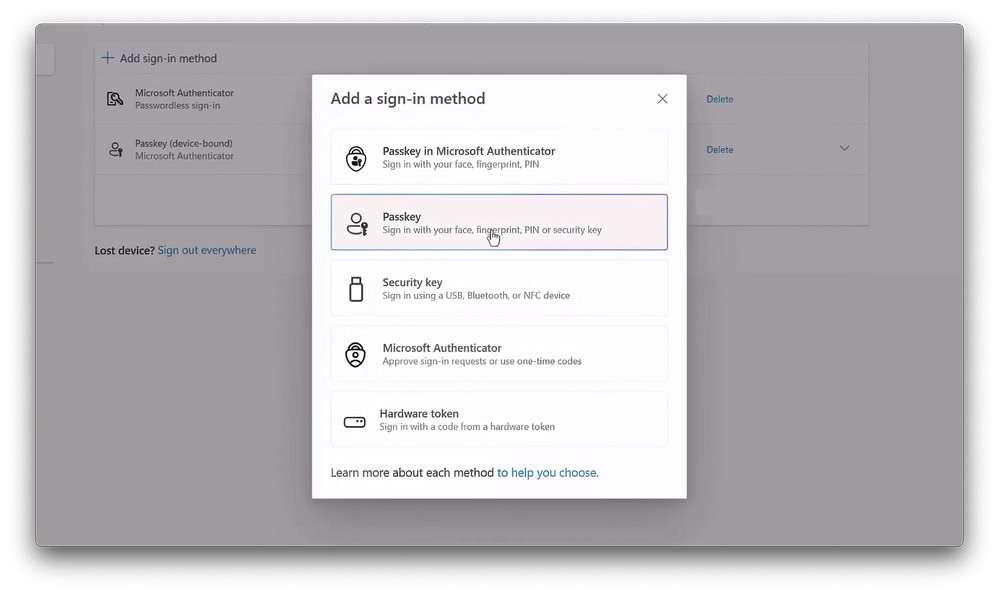Click 'Sign in with a code from a hardware token'

pyautogui.click(x=467, y=427)
